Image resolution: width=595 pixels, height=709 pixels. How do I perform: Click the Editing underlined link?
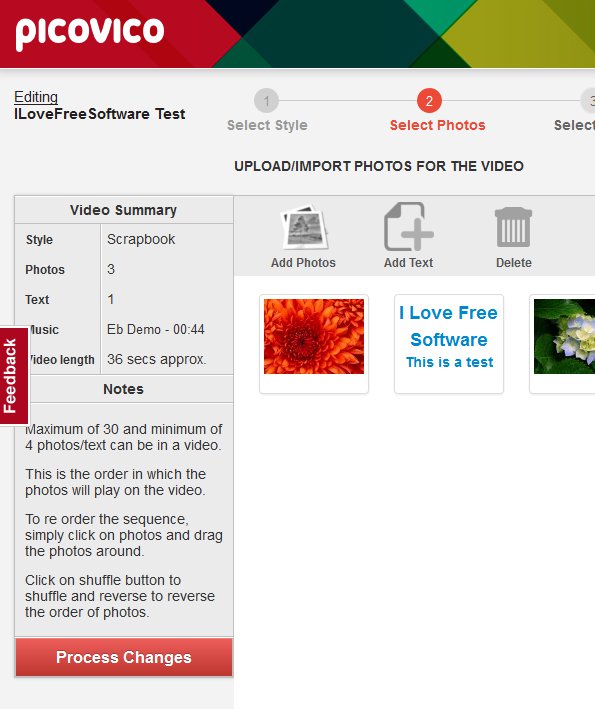(x=36, y=97)
